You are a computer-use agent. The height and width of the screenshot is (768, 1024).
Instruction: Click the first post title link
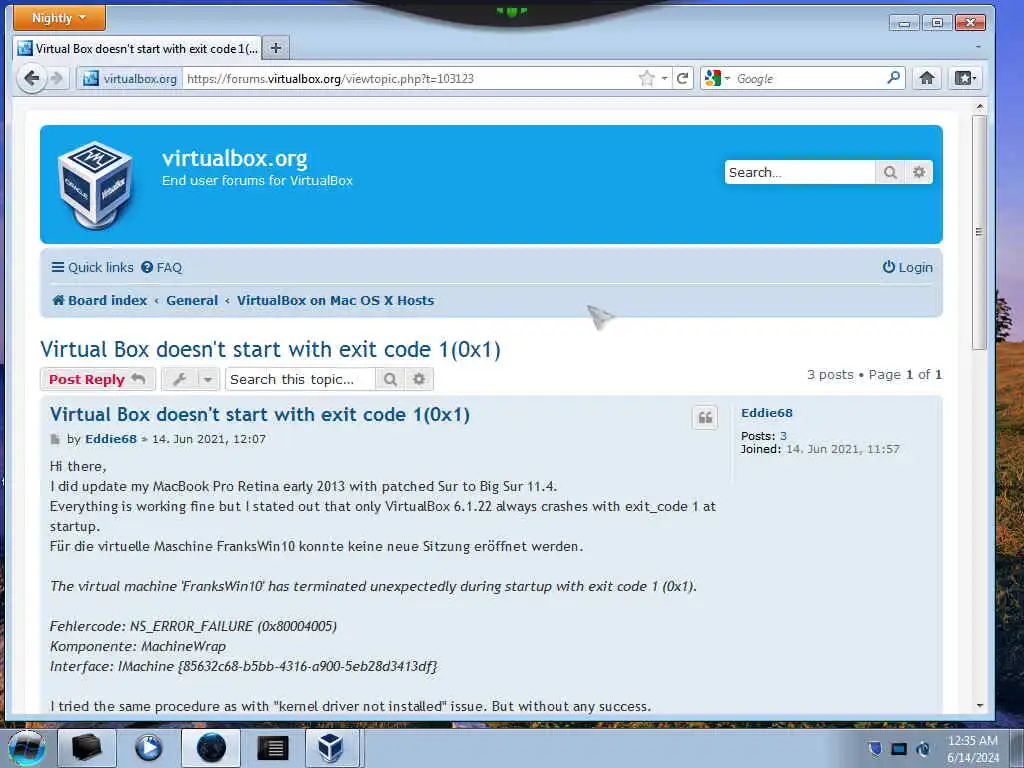[259, 414]
